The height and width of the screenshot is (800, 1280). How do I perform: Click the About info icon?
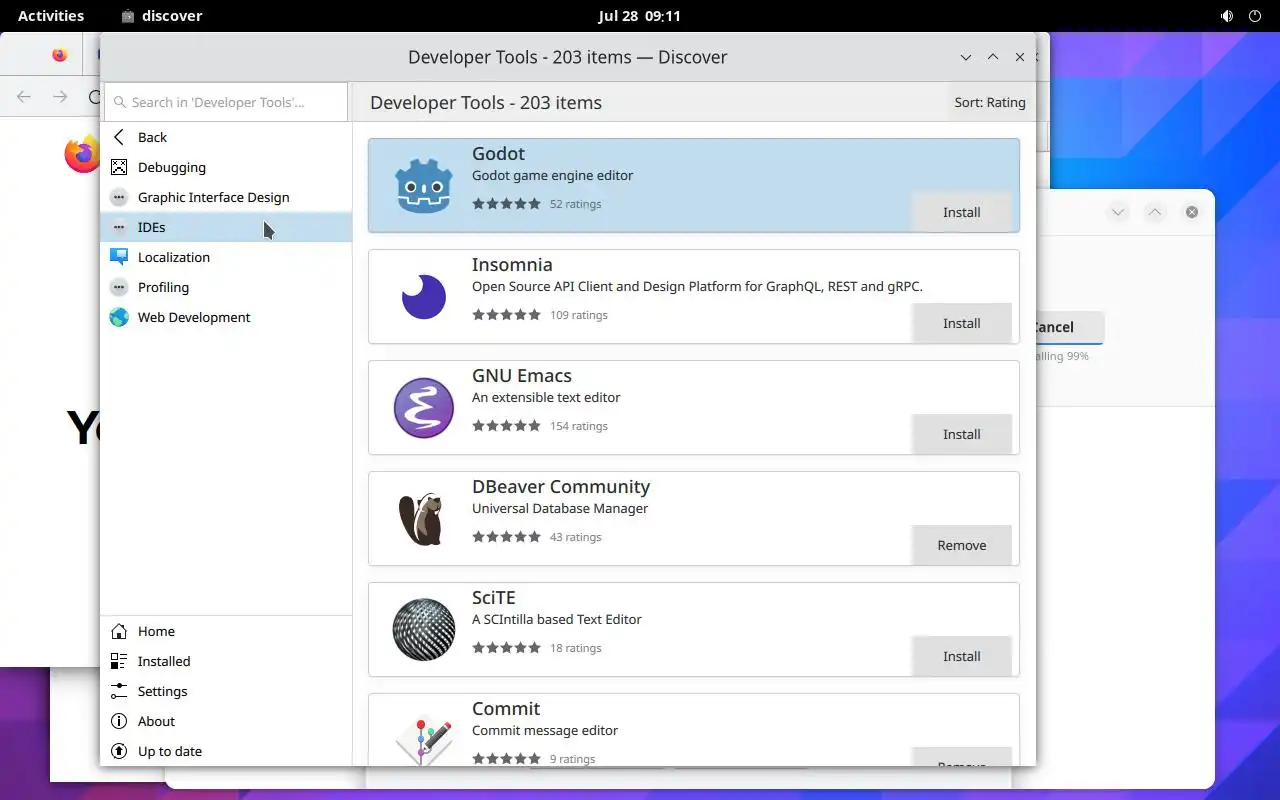click(x=119, y=721)
